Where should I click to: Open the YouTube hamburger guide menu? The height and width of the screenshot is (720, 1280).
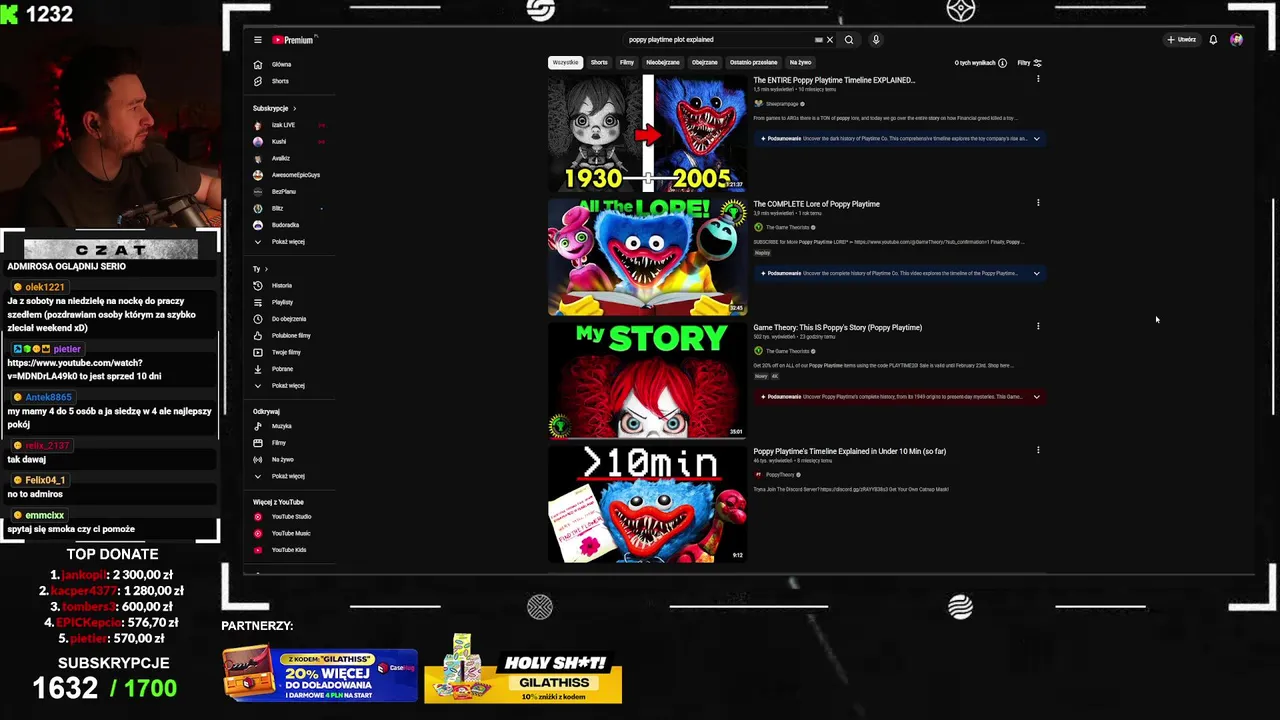click(x=257, y=40)
